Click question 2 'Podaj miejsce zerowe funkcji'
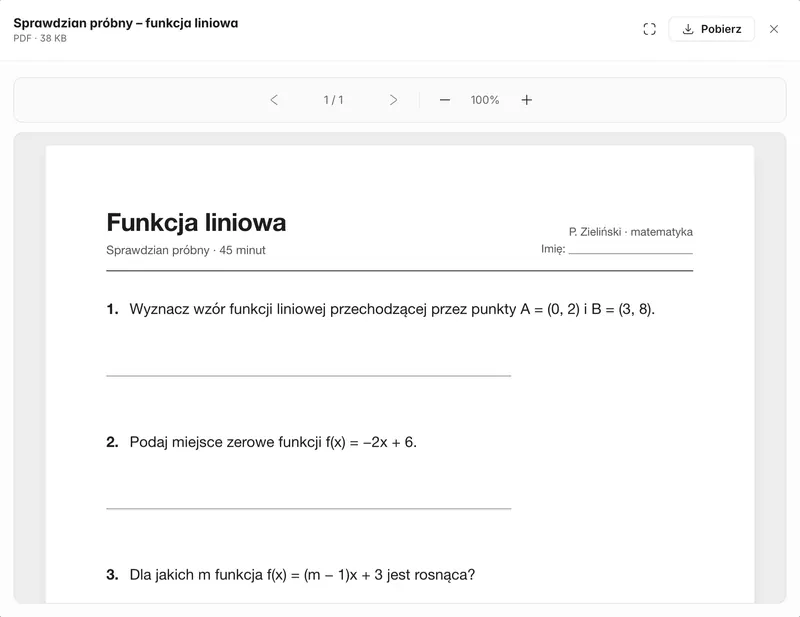The image size is (800, 617). click(261, 442)
